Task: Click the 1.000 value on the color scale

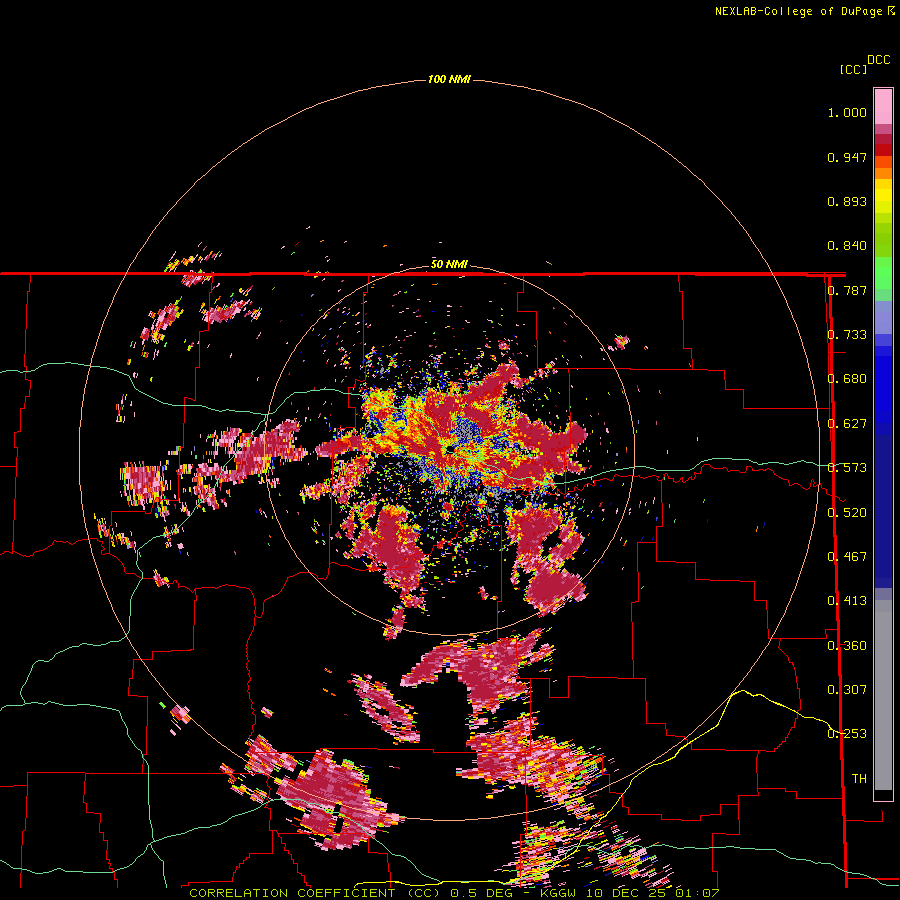Action: 847,112
